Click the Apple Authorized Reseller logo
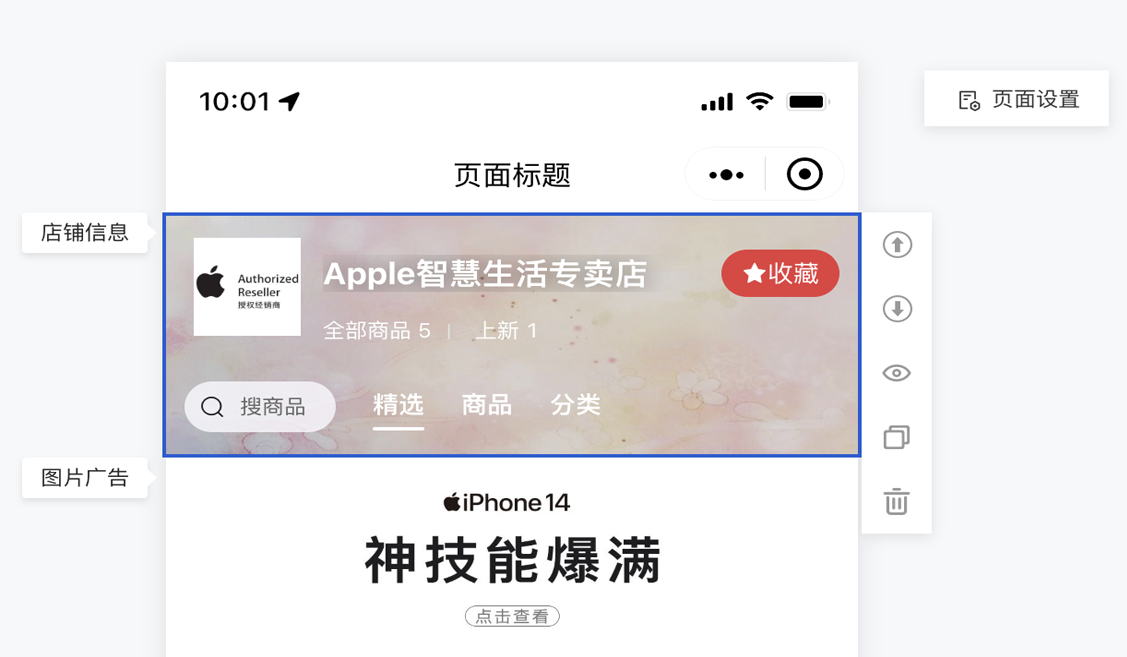 point(247,287)
